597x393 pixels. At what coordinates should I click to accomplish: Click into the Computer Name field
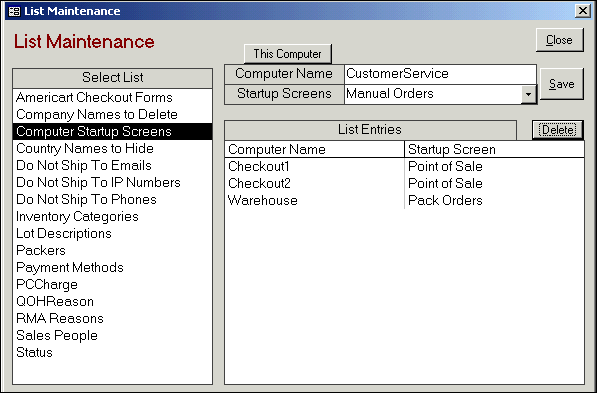click(441, 74)
